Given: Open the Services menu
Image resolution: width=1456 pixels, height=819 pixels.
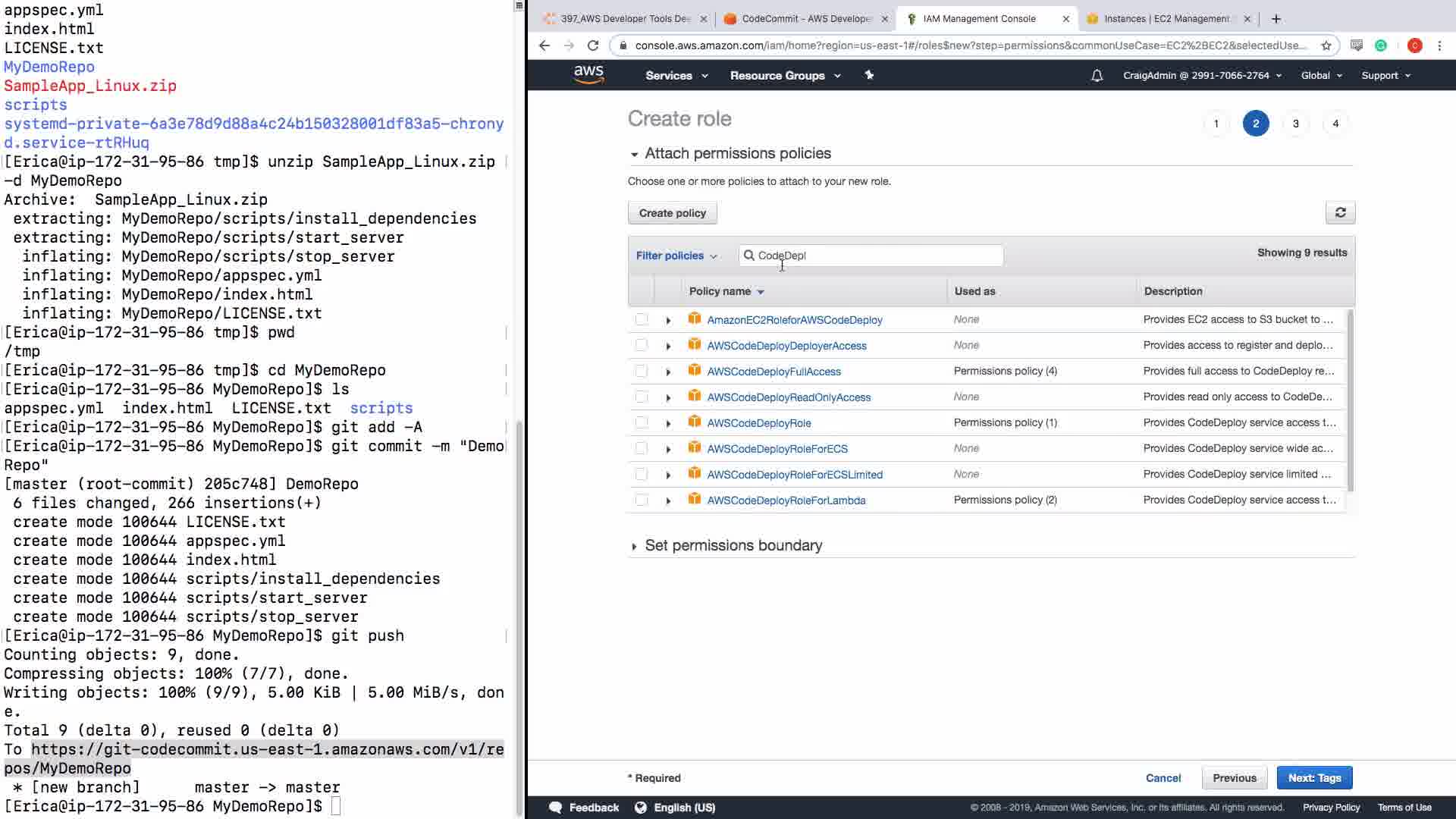Looking at the screenshot, I should point(676,76).
